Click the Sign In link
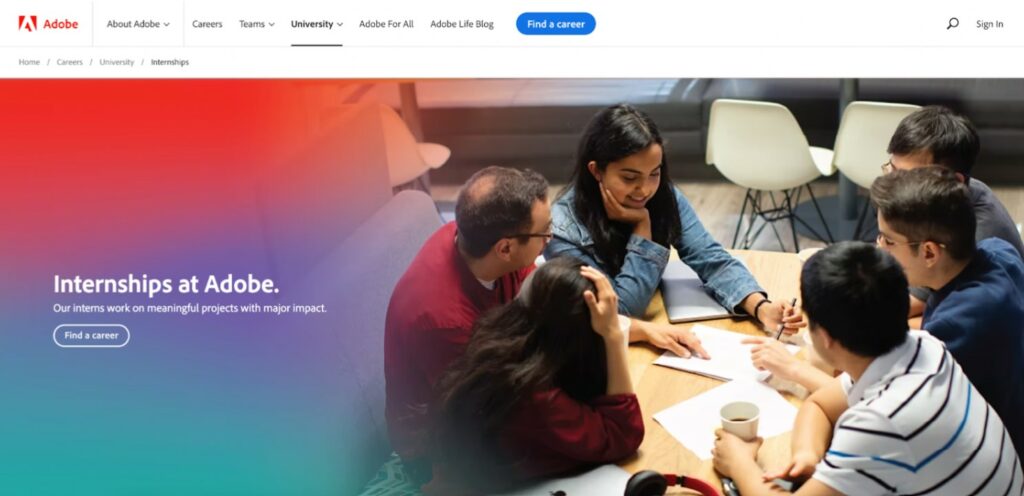 [989, 24]
